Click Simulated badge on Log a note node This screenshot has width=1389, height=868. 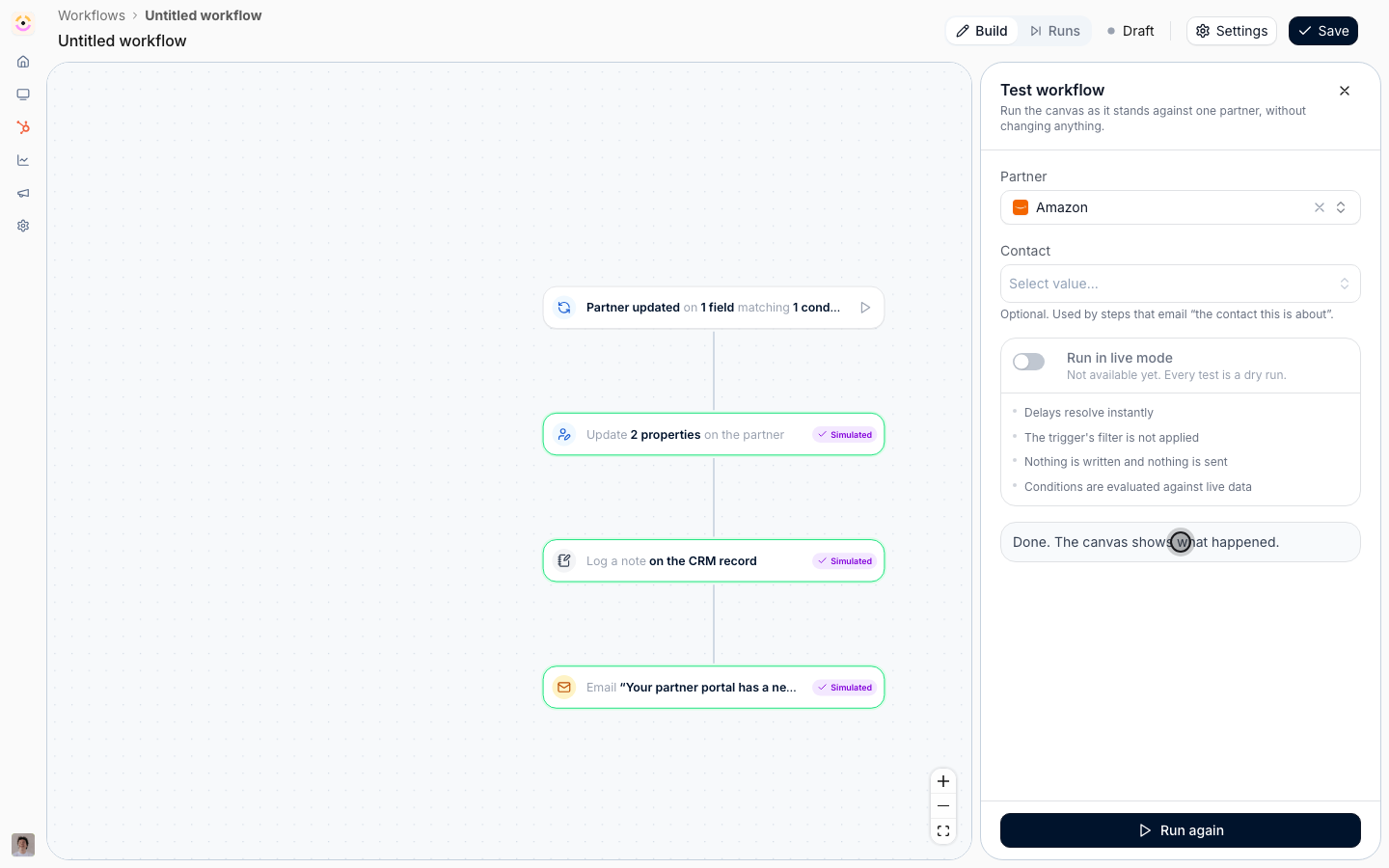tap(845, 561)
